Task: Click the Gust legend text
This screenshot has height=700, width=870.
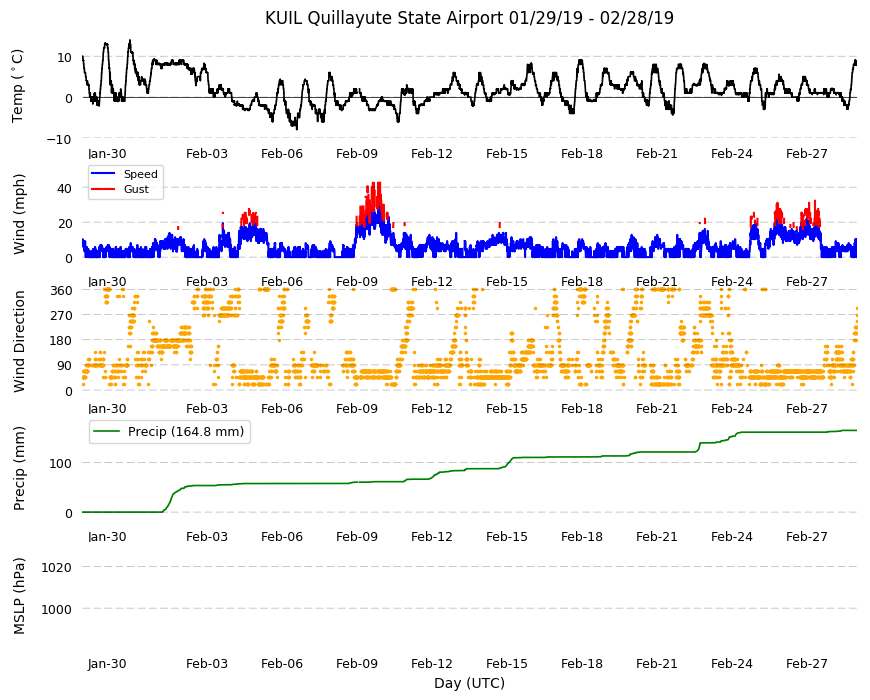Action: 136,189
